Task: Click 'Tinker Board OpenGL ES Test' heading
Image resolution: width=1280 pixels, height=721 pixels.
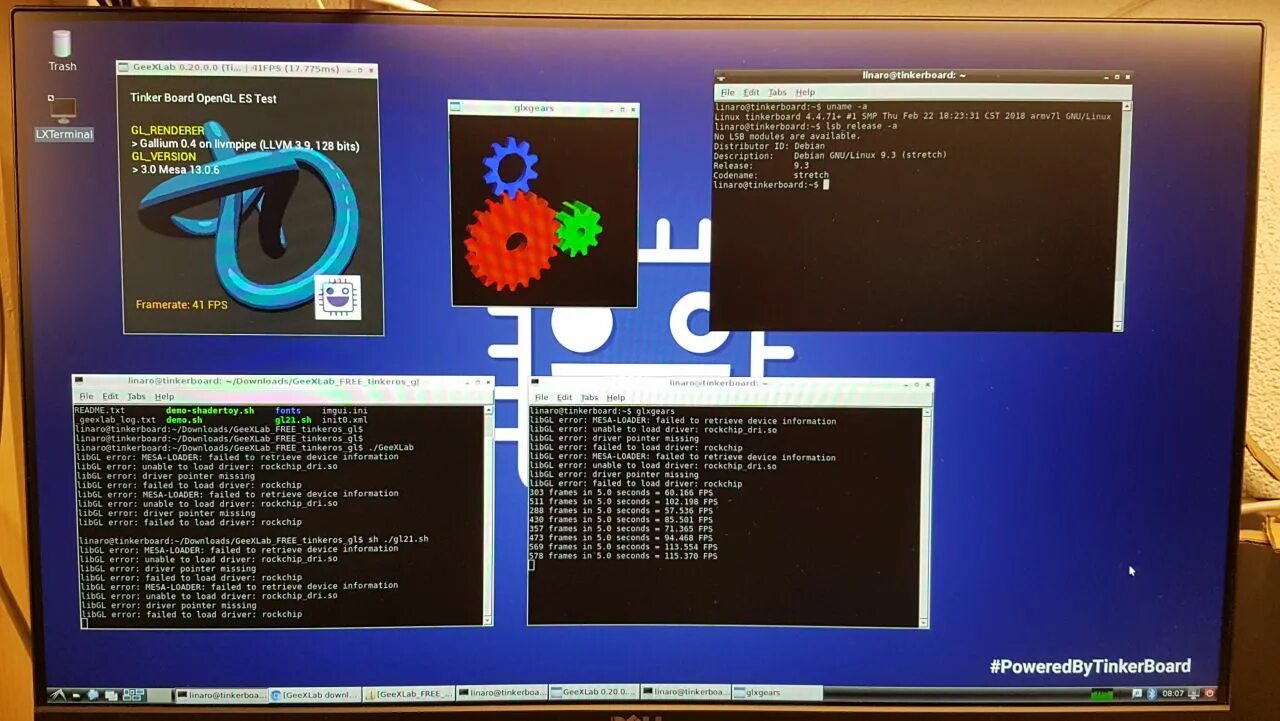Action: point(204,98)
